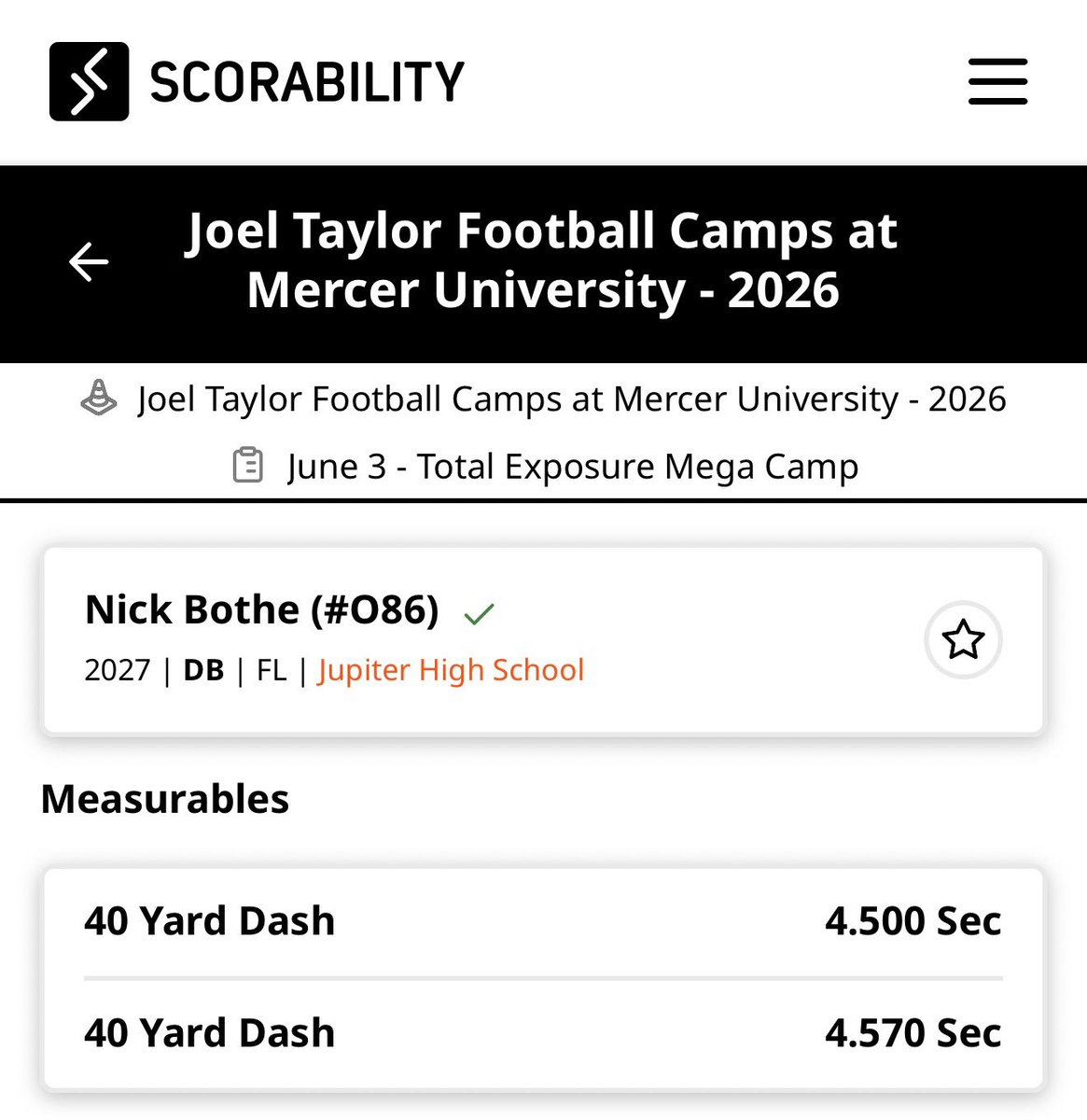Select the first 40 Yard Dash row

click(543, 921)
